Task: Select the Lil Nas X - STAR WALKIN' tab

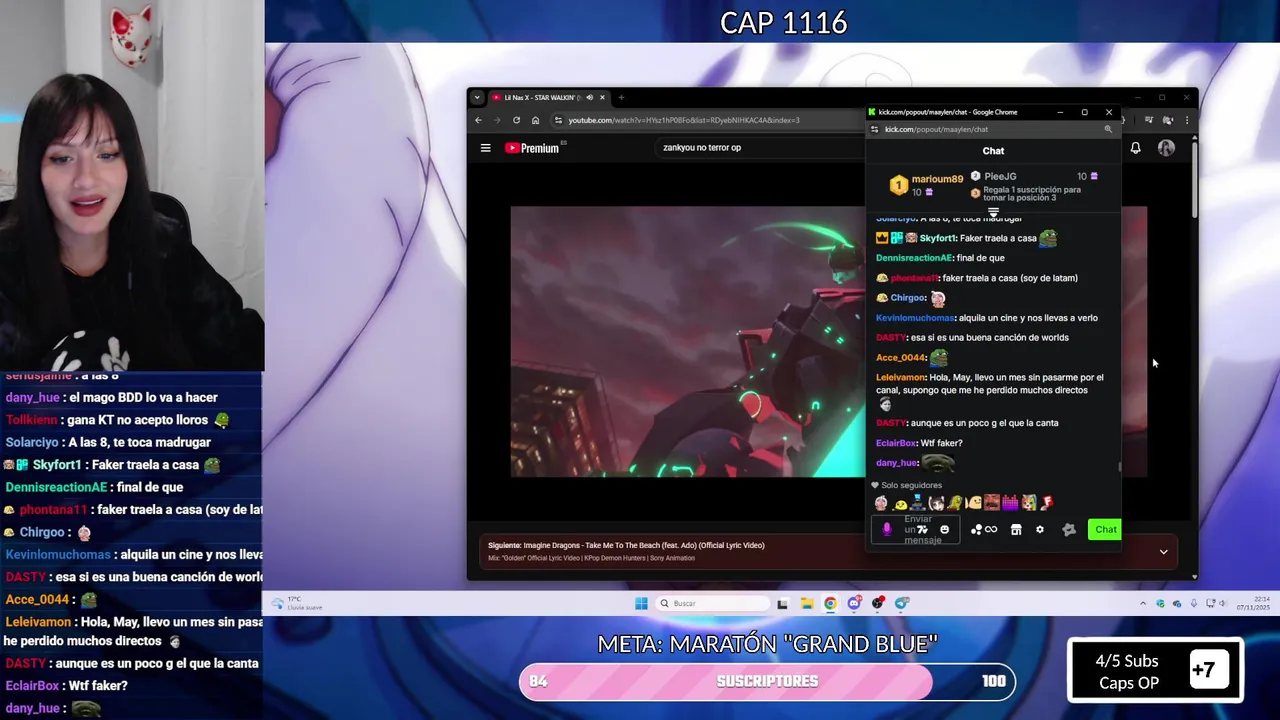Action: 548,97
